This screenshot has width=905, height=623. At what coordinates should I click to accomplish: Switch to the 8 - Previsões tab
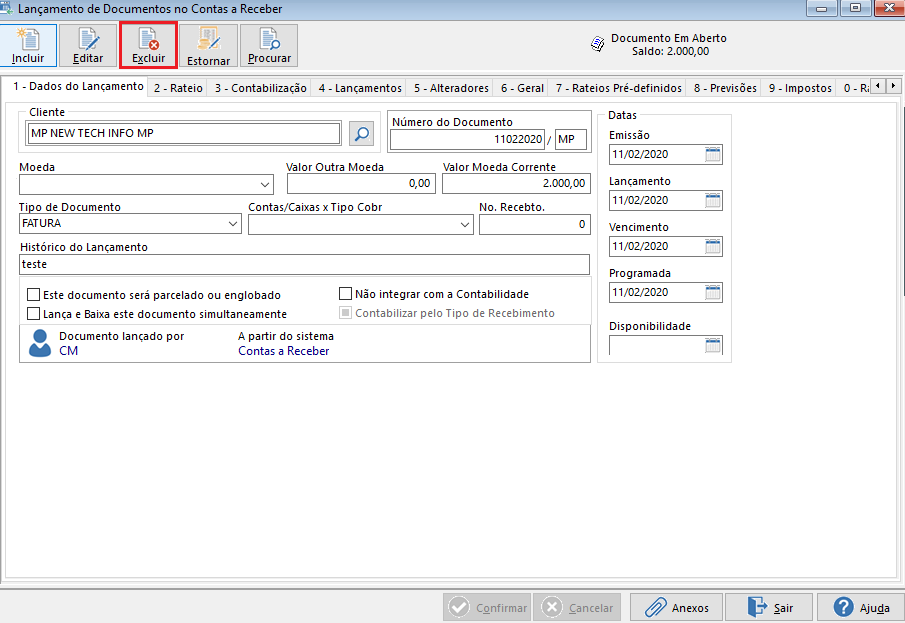[725, 88]
